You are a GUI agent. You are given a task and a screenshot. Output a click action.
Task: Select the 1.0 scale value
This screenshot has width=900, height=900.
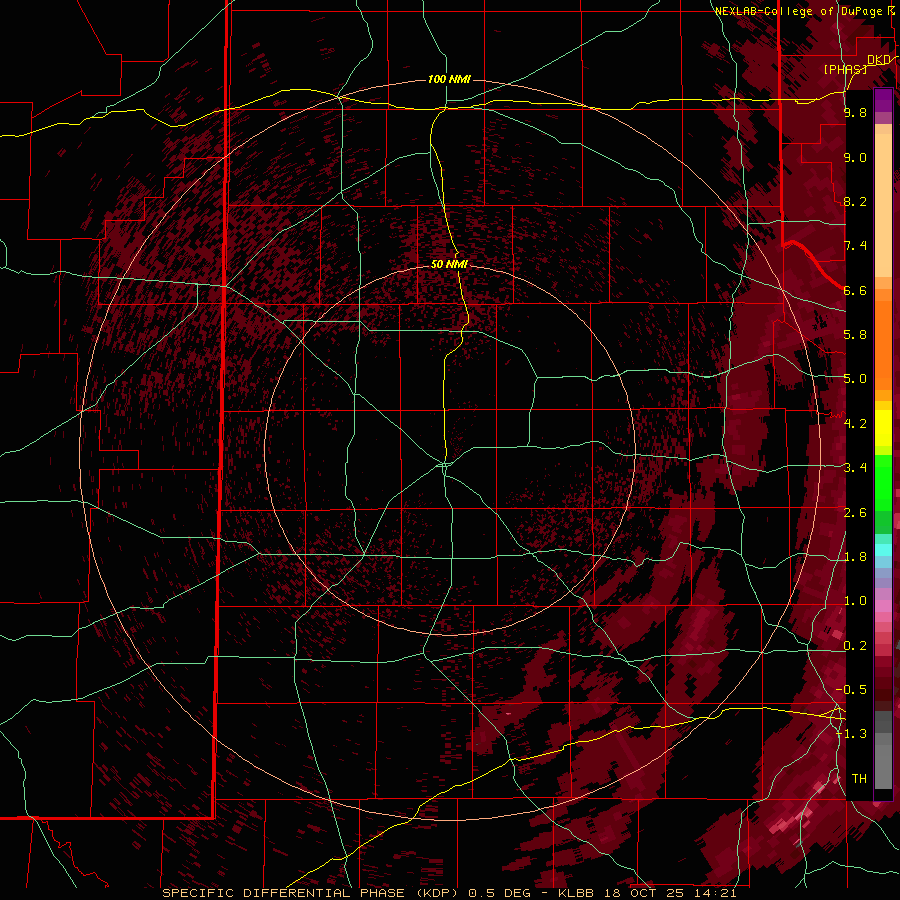[x=855, y=601]
